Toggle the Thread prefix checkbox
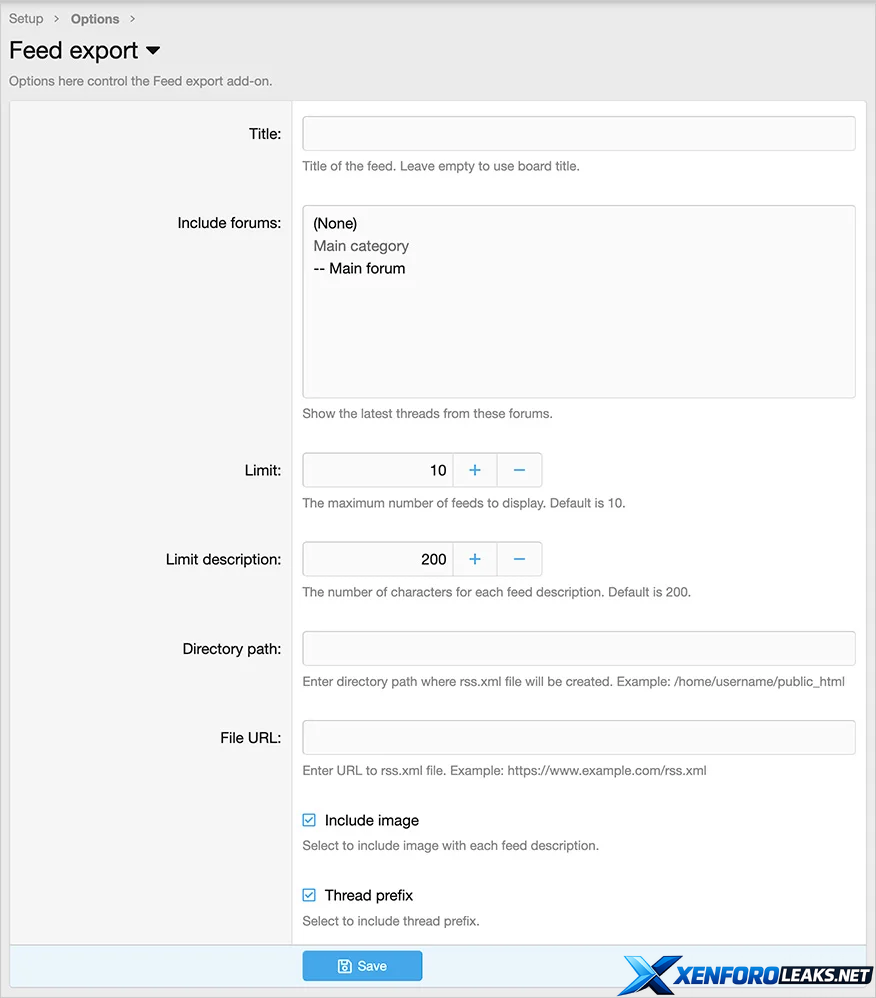The image size is (876, 998). coord(309,895)
